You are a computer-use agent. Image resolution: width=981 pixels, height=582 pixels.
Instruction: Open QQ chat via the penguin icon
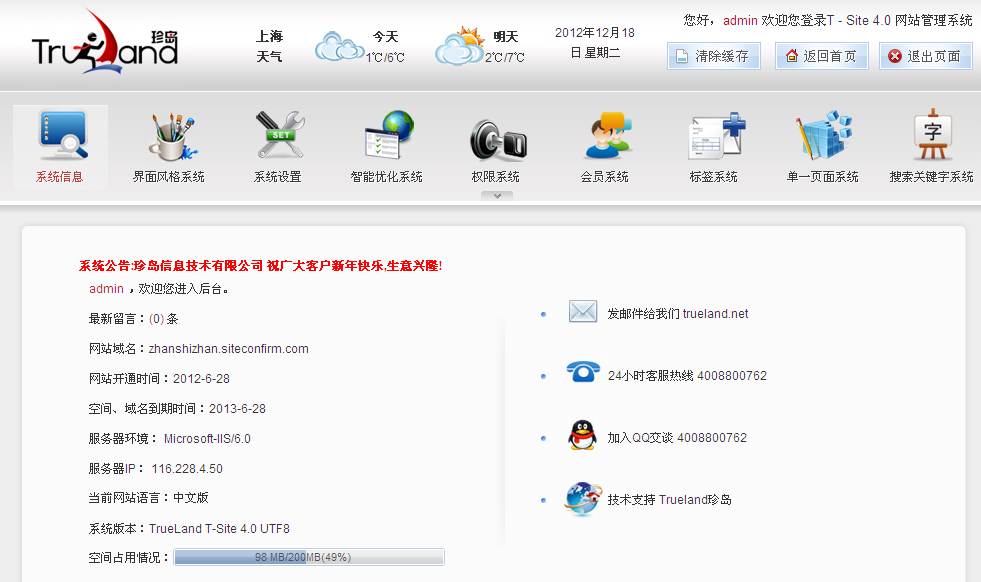(582, 436)
